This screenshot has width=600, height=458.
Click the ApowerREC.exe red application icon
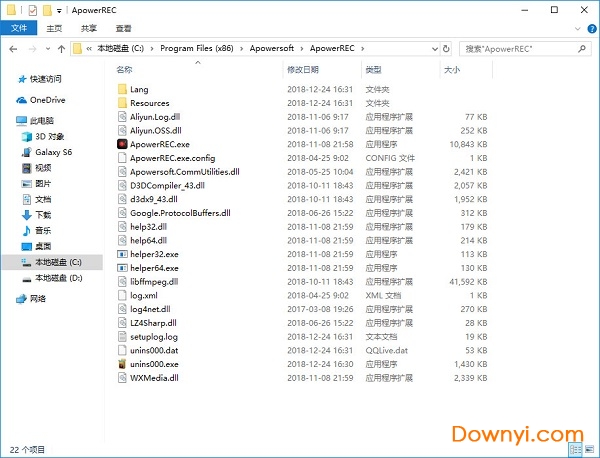[x=122, y=144]
